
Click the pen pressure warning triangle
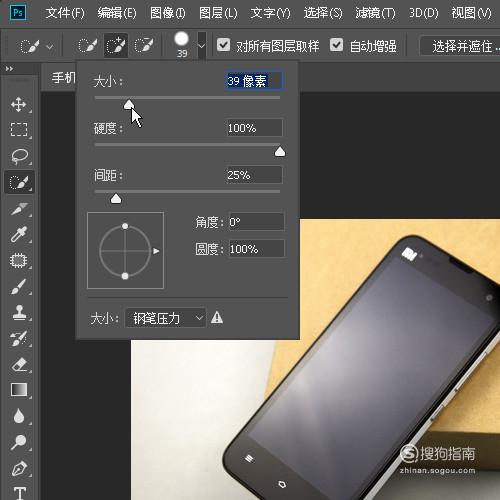217,318
